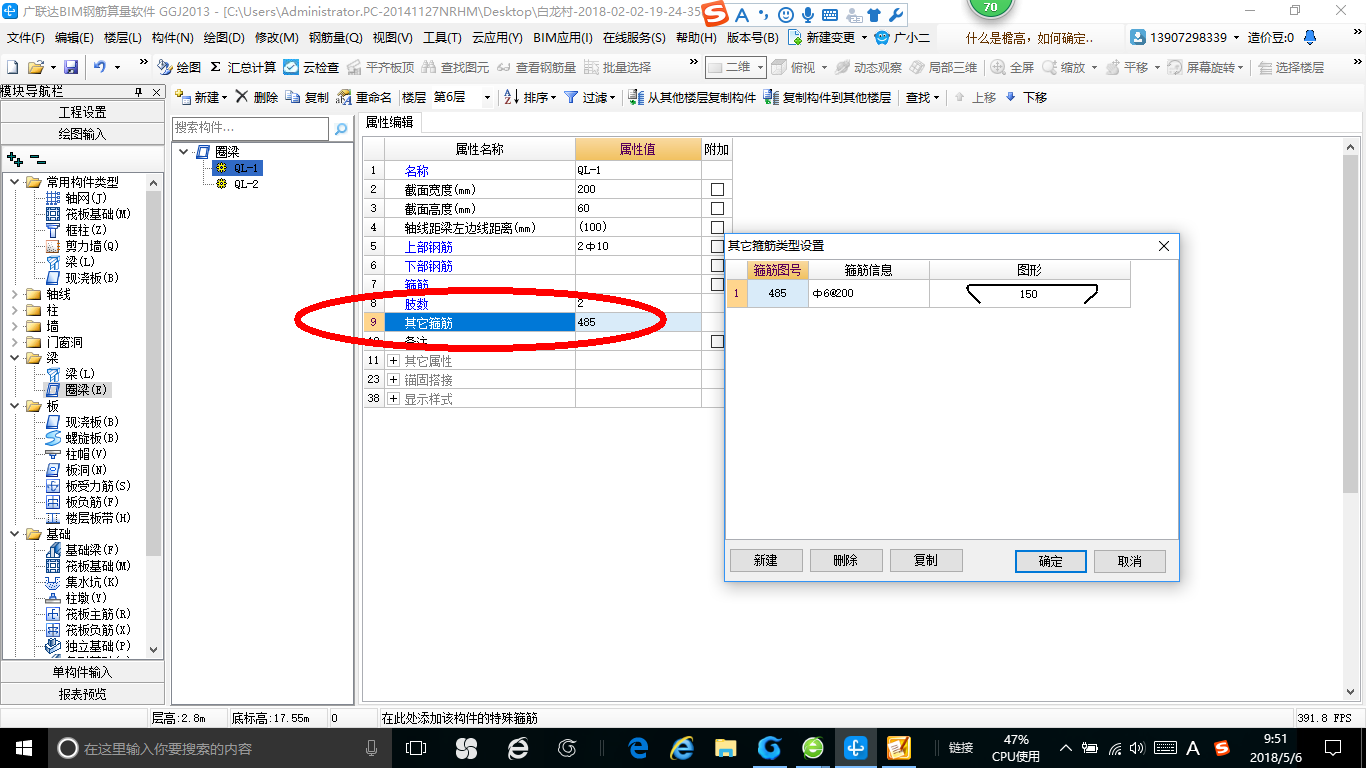Tick the 附加 checkbox for 上部钢筋
The height and width of the screenshot is (768, 1366).
coord(717,246)
